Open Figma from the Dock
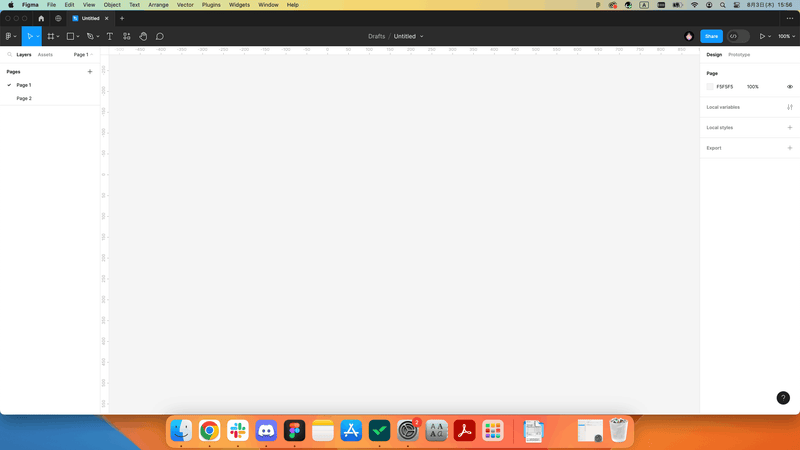 (x=294, y=431)
